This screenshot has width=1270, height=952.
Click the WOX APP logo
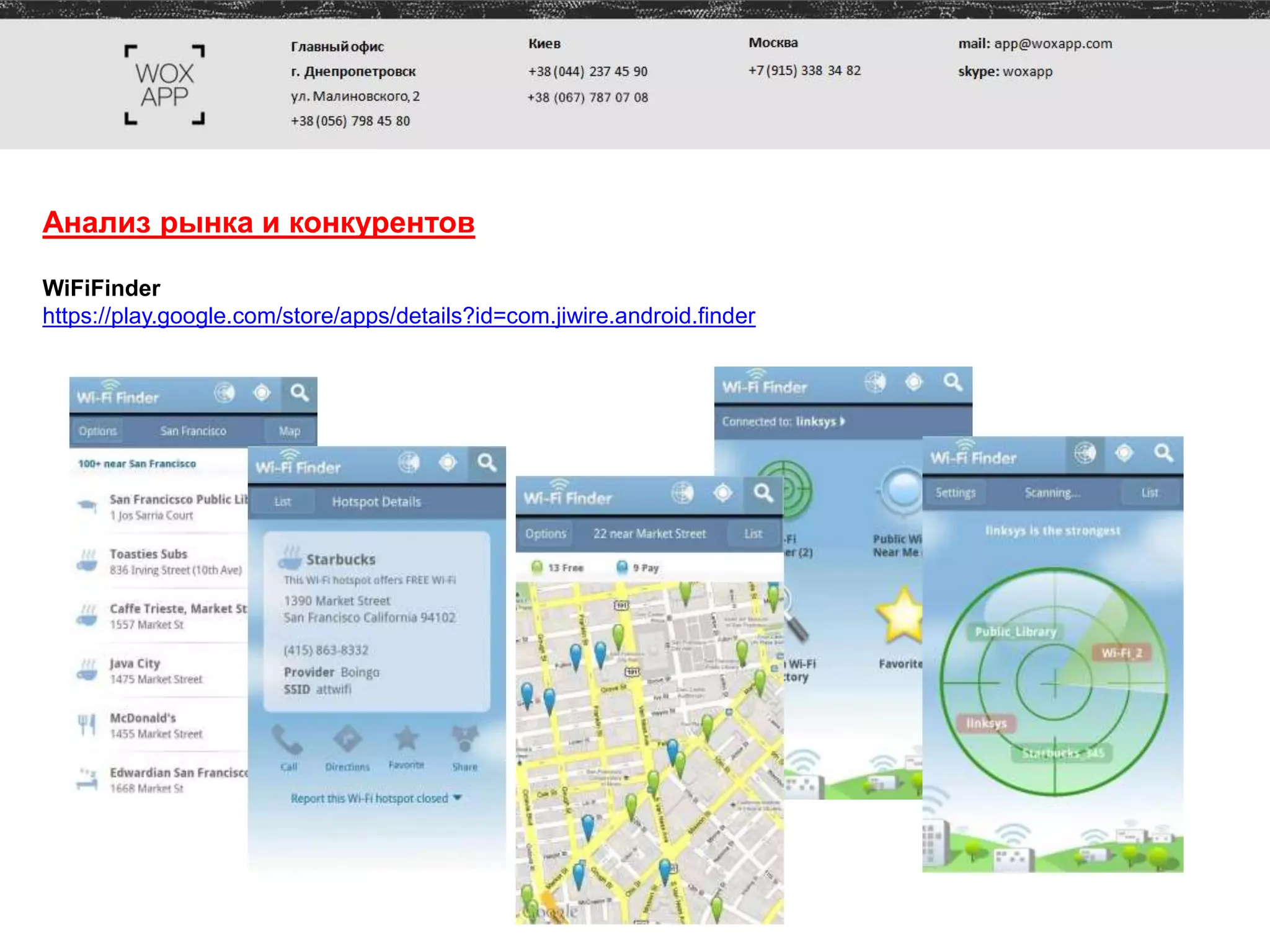[x=164, y=85]
